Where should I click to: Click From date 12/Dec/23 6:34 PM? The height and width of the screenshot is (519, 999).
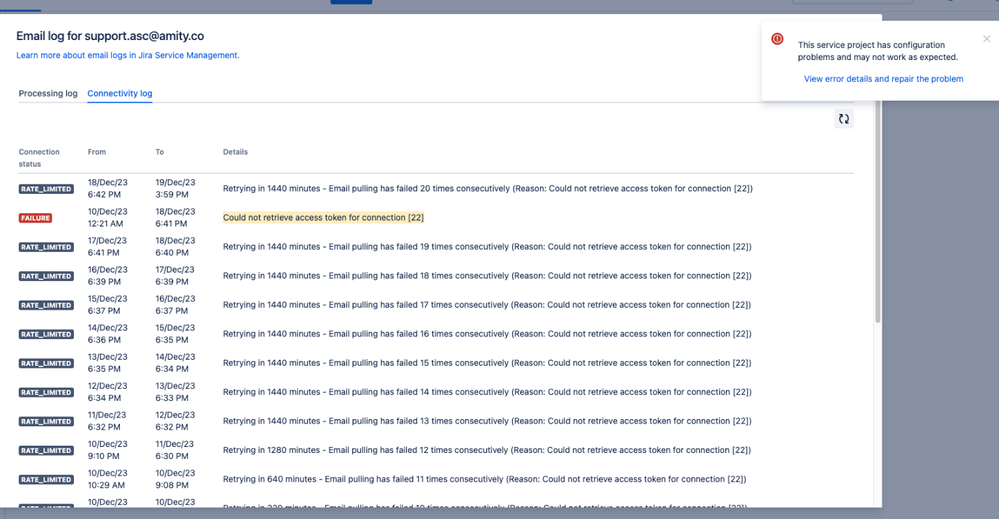tap(107, 392)
